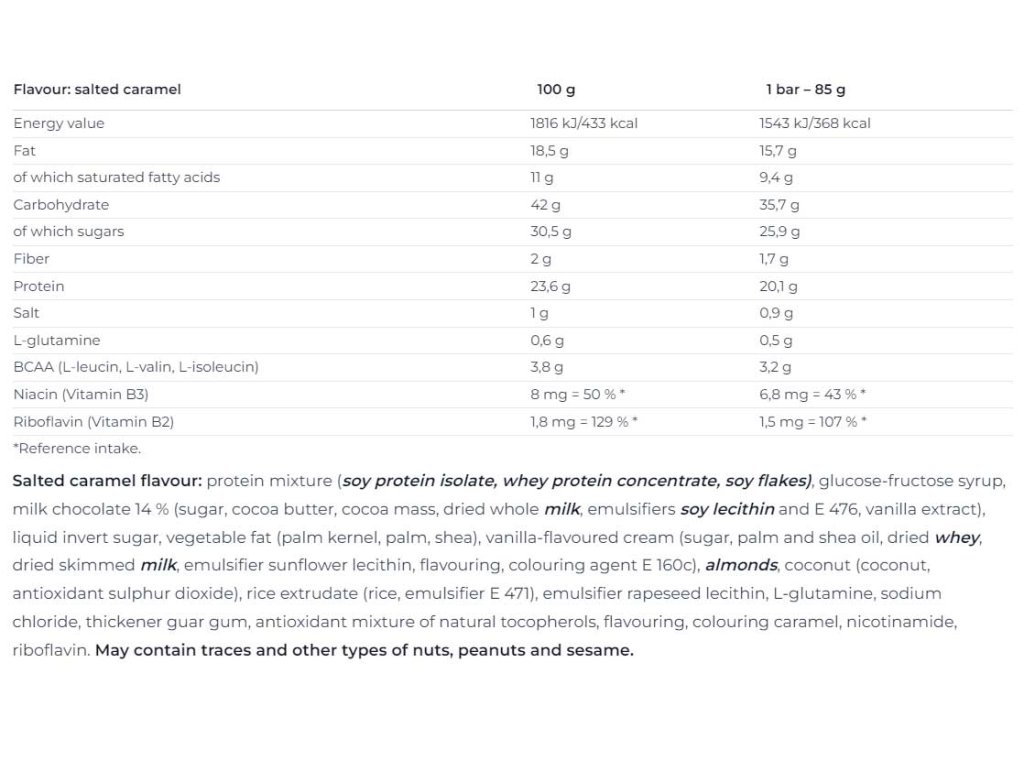
Task: Click the "100 g" column header
Action: click(556, 89)
